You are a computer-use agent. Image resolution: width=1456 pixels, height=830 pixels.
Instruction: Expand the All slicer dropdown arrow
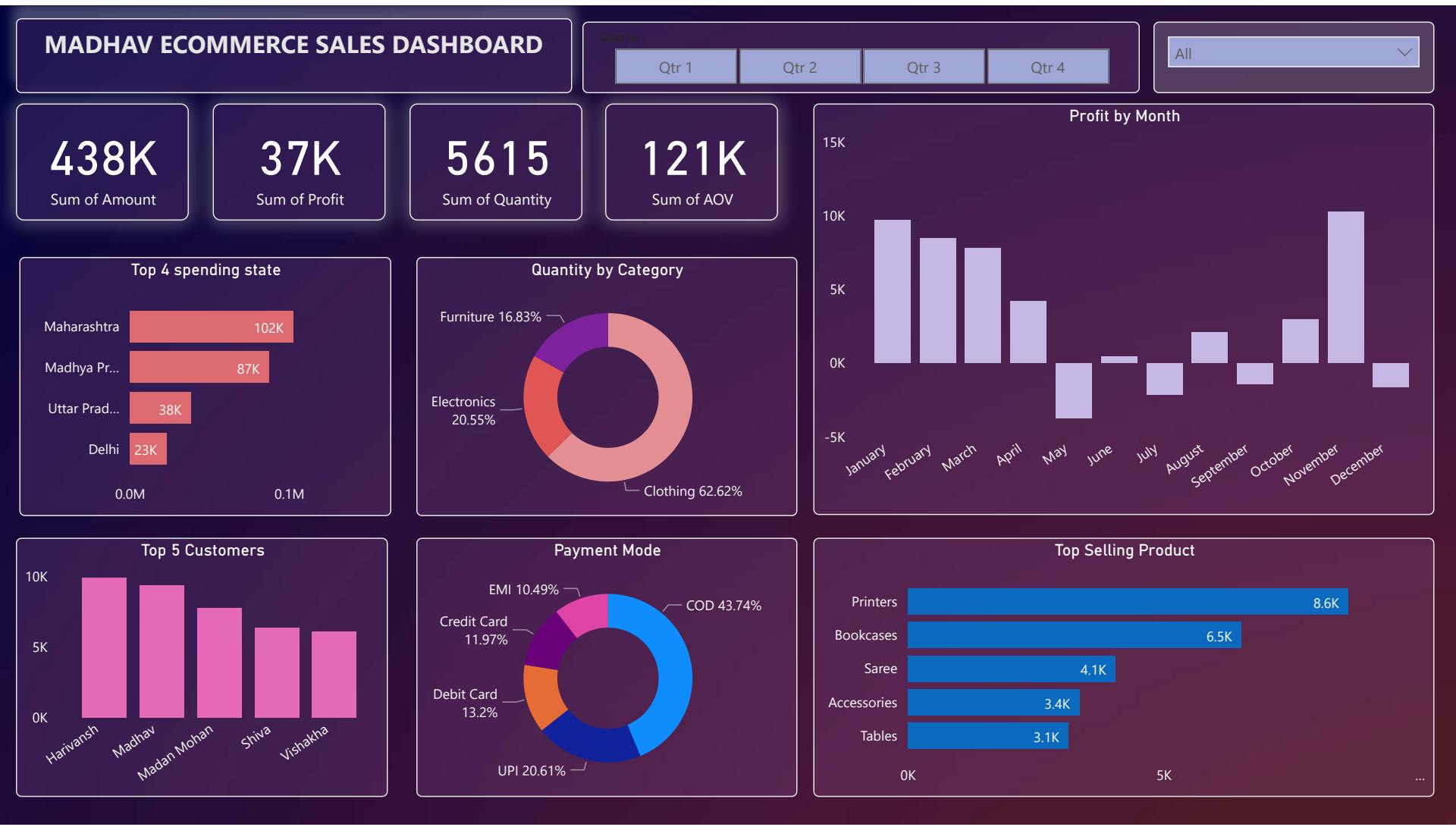coord(1404,53)
